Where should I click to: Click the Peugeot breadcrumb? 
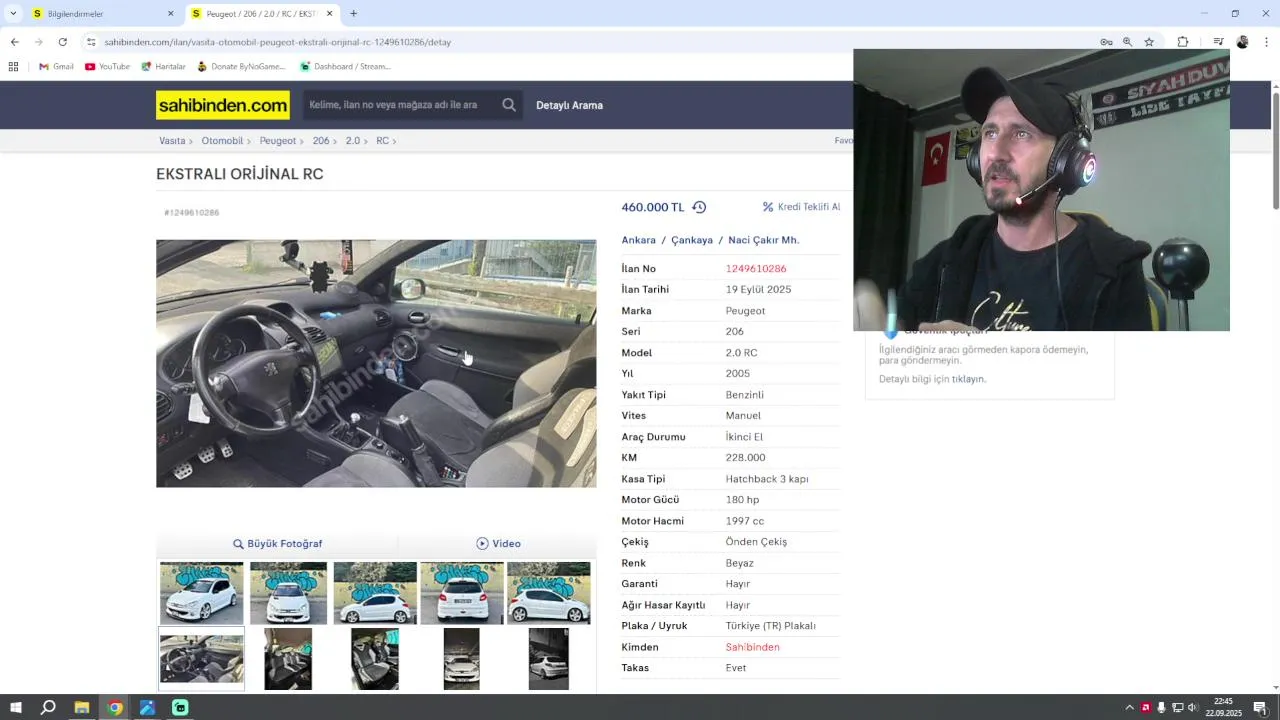(278, 141)
